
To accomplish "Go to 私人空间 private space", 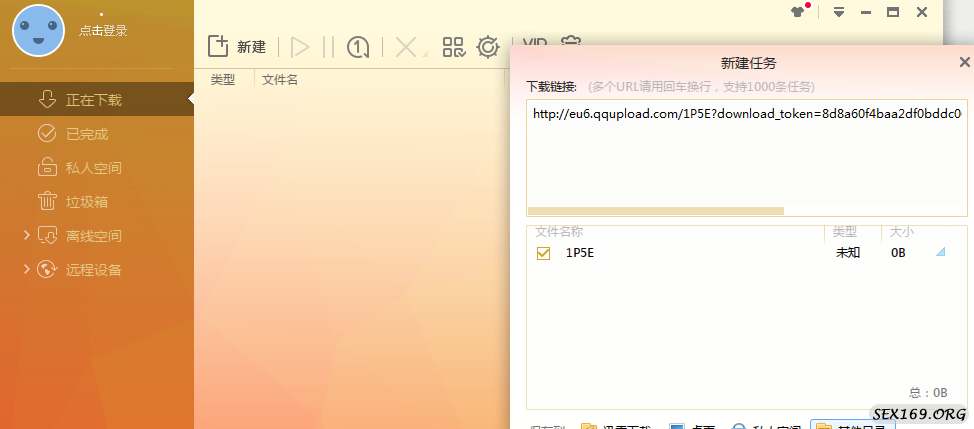I will tap(93, 168).
